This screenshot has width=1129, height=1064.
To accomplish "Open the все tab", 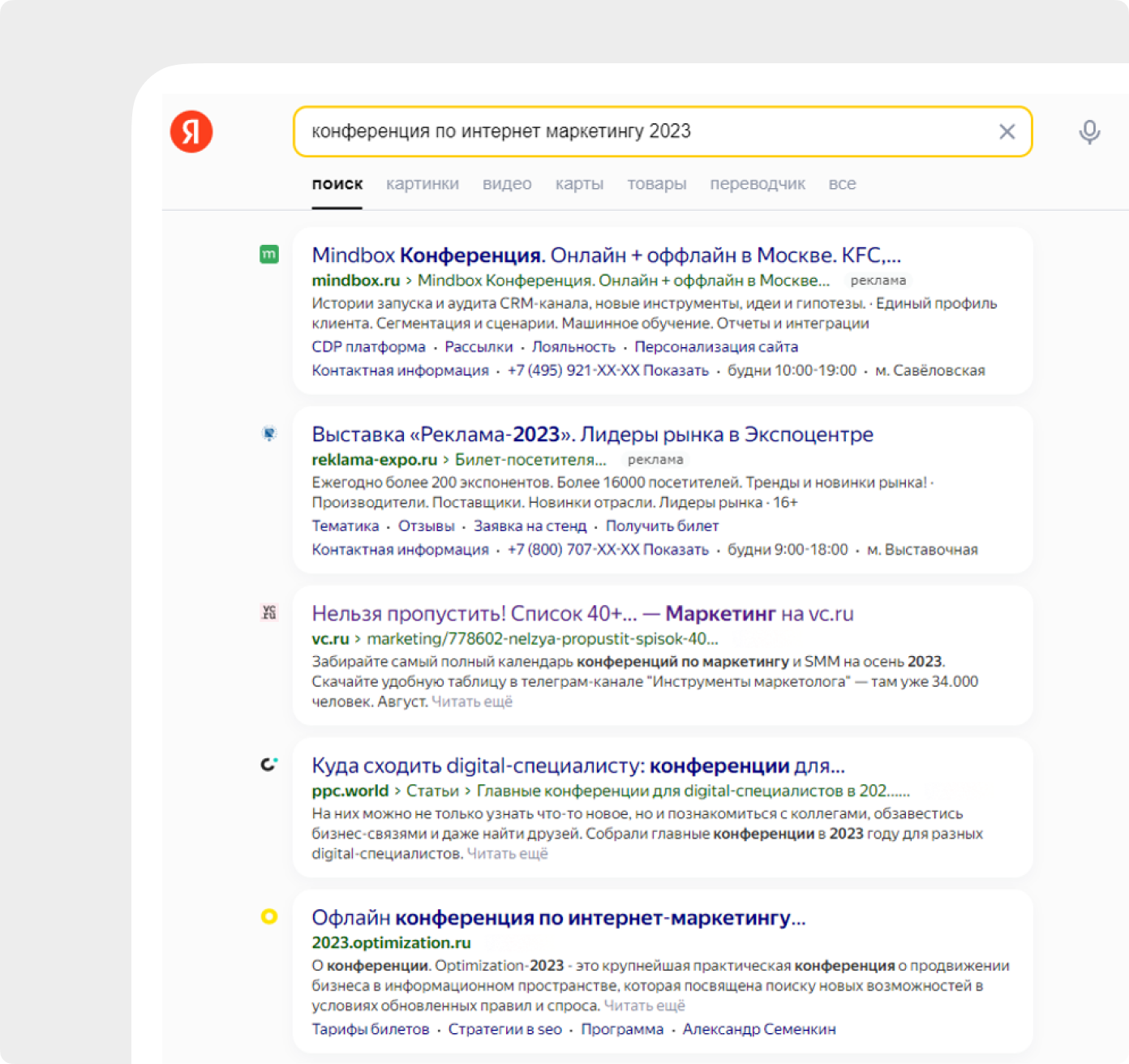I will coord(842,184).
